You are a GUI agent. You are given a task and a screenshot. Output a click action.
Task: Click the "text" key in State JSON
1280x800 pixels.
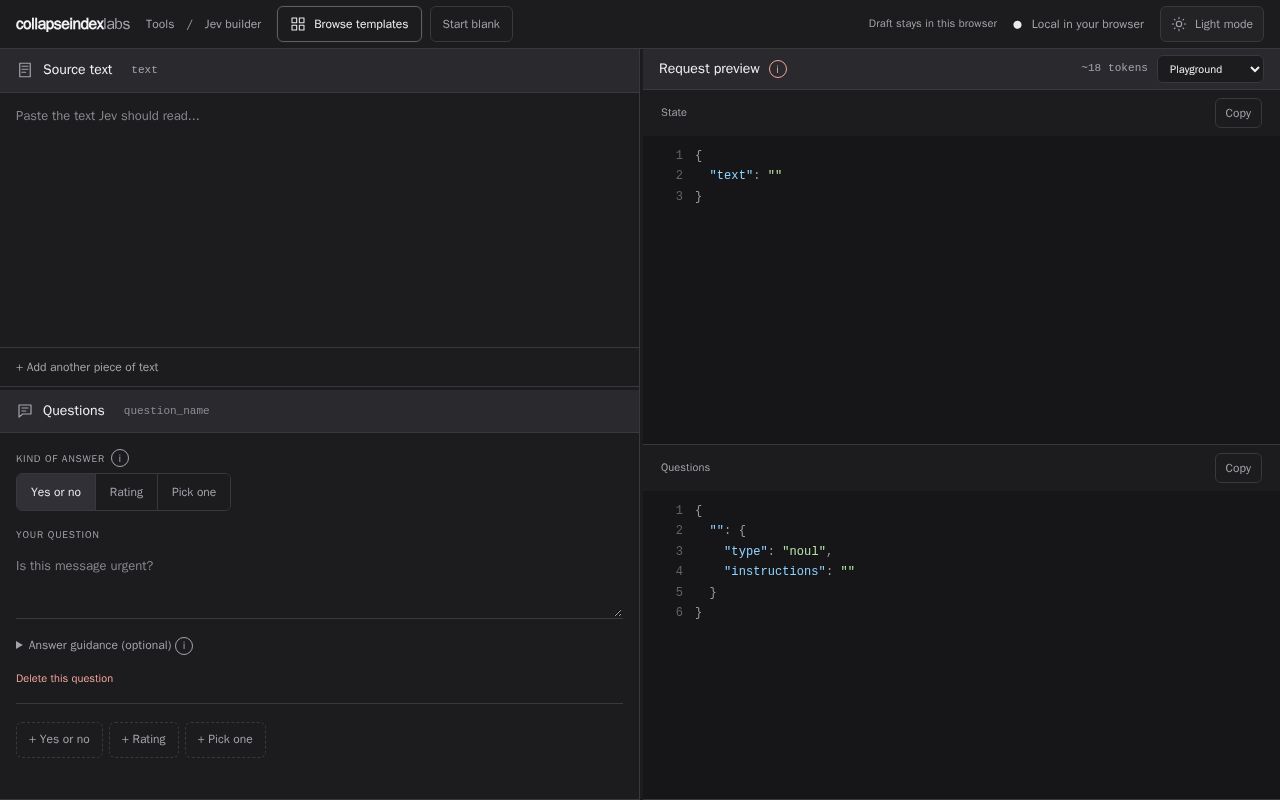coord(731,175)
